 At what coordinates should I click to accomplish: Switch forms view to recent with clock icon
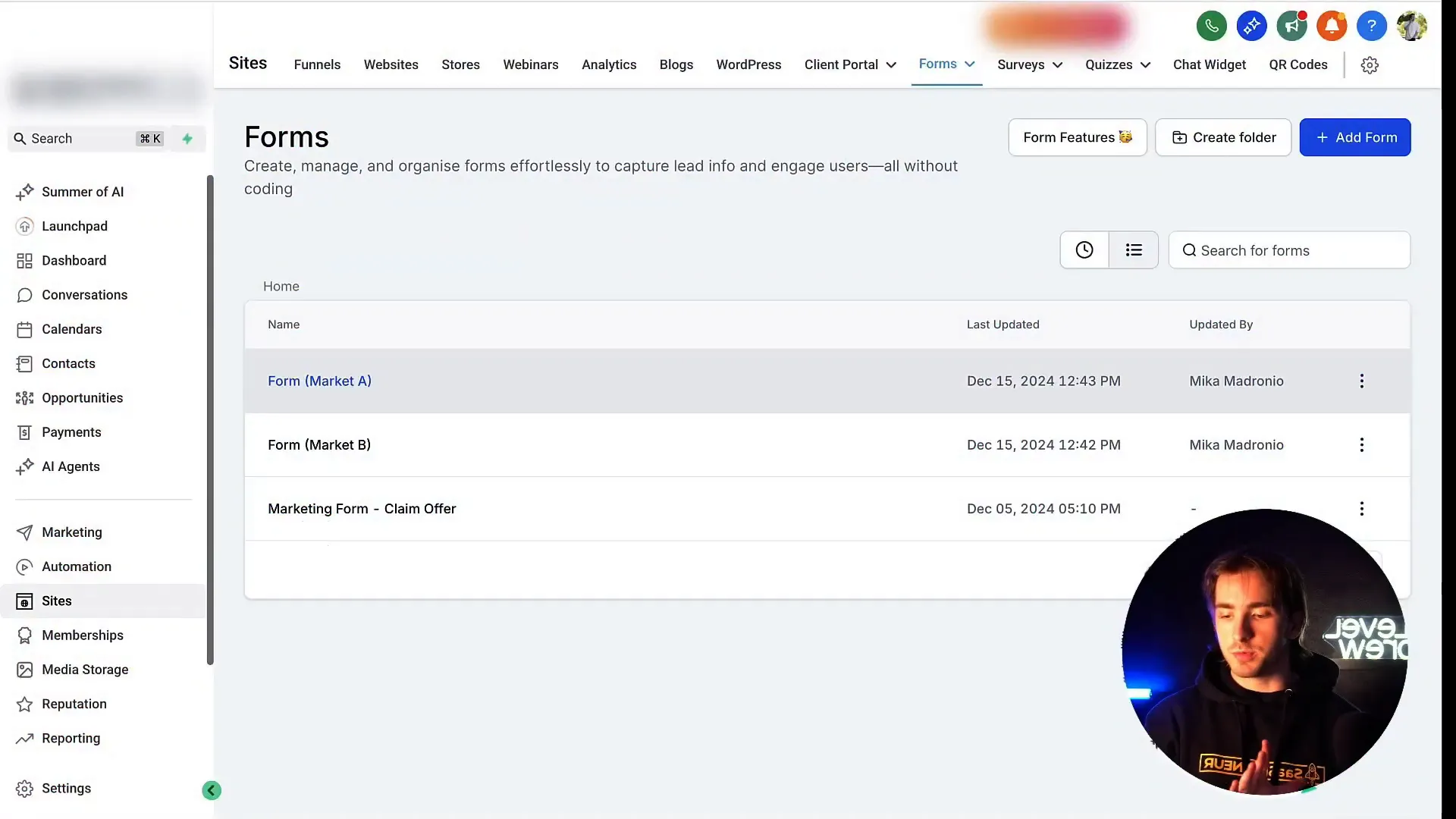click(1084, 249)
